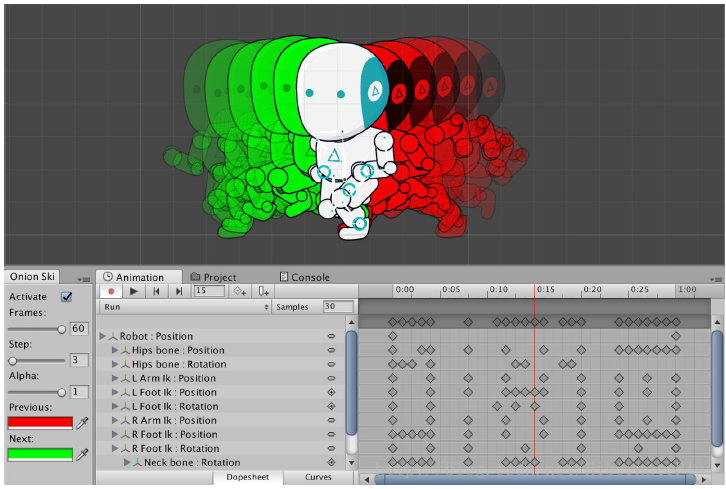Select the Onion Skin panel tab
Viewport: 726px width, 489px height.
coord(32,276)
